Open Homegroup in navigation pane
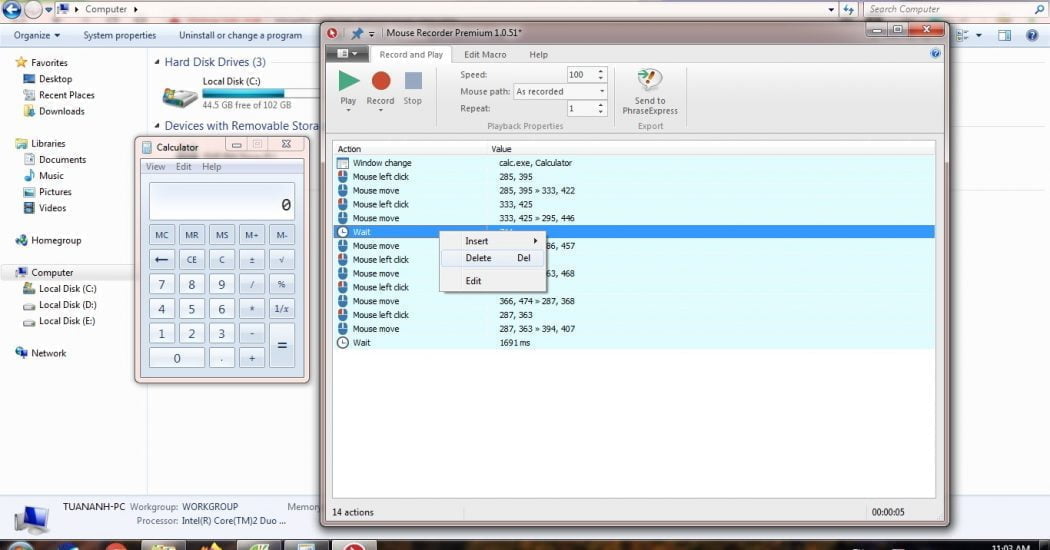The height and width of the screenshot is (550, 1050). (x=56, y=240)
